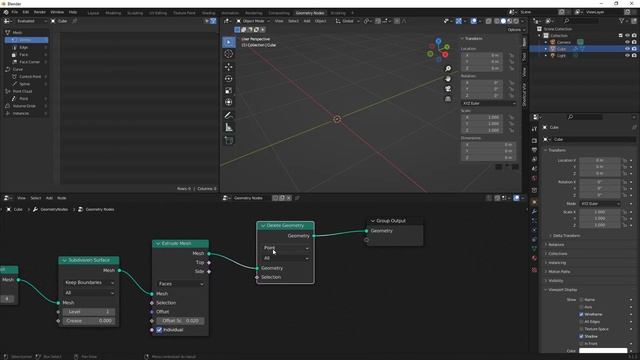Image resolution: width=640 pixels, height=360 pixels.
Task: Adjust the Offset Scale field on Extrude Mesh
Action: [180, 321]
